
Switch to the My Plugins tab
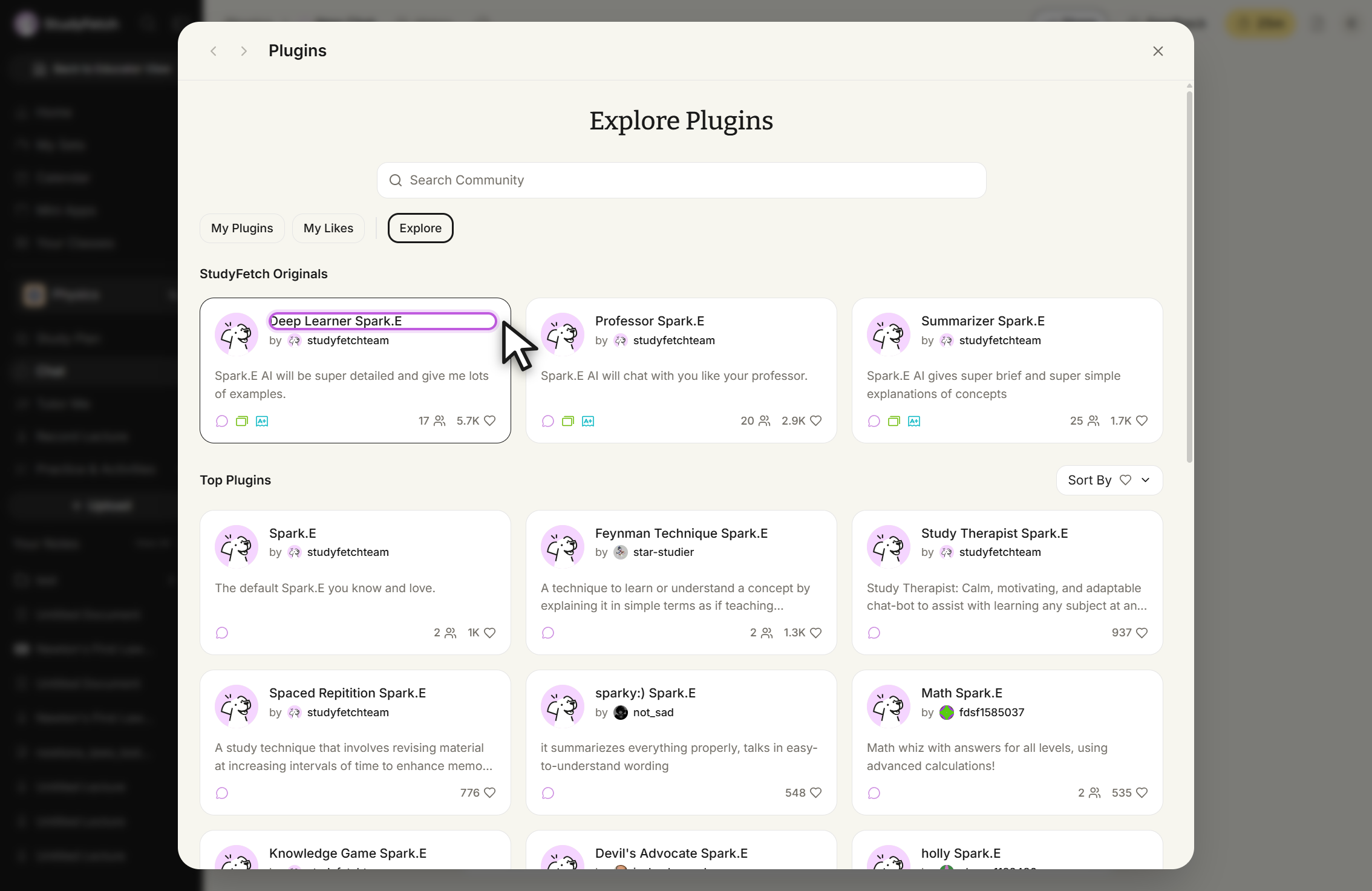coord(242,228)
